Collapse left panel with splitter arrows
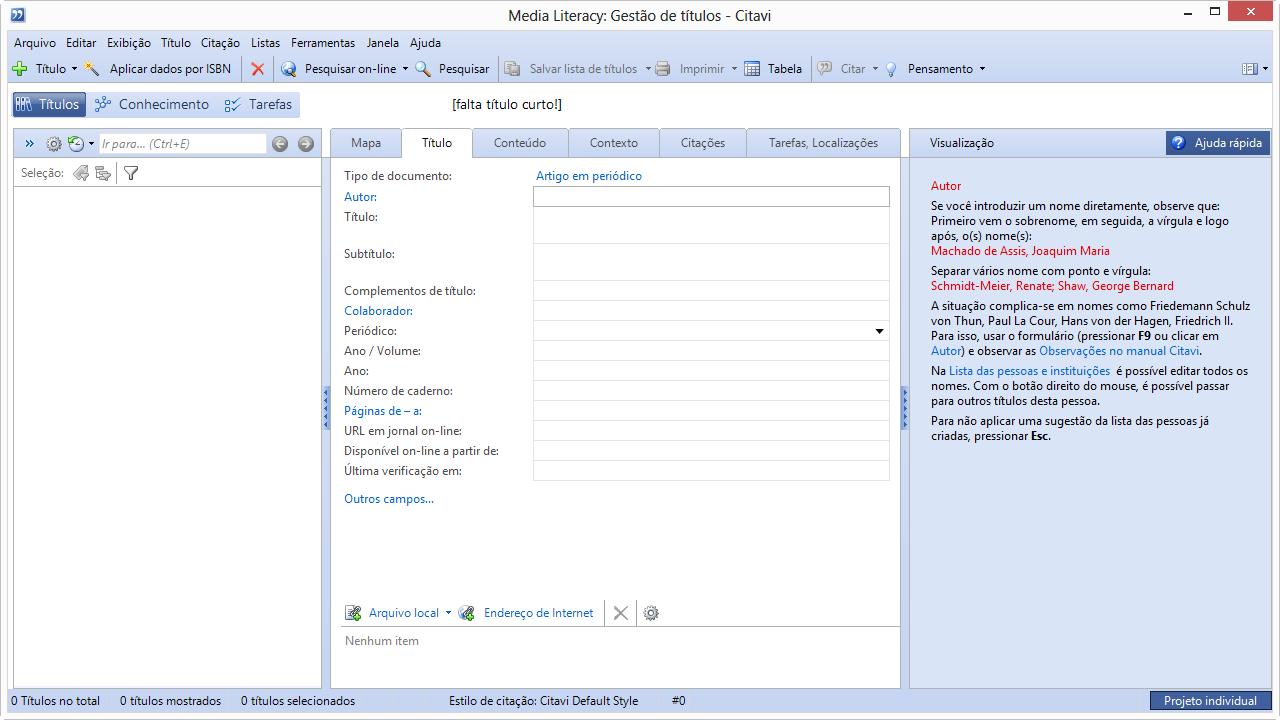This screenshot has width=1280, height=720. coord(326,408)
